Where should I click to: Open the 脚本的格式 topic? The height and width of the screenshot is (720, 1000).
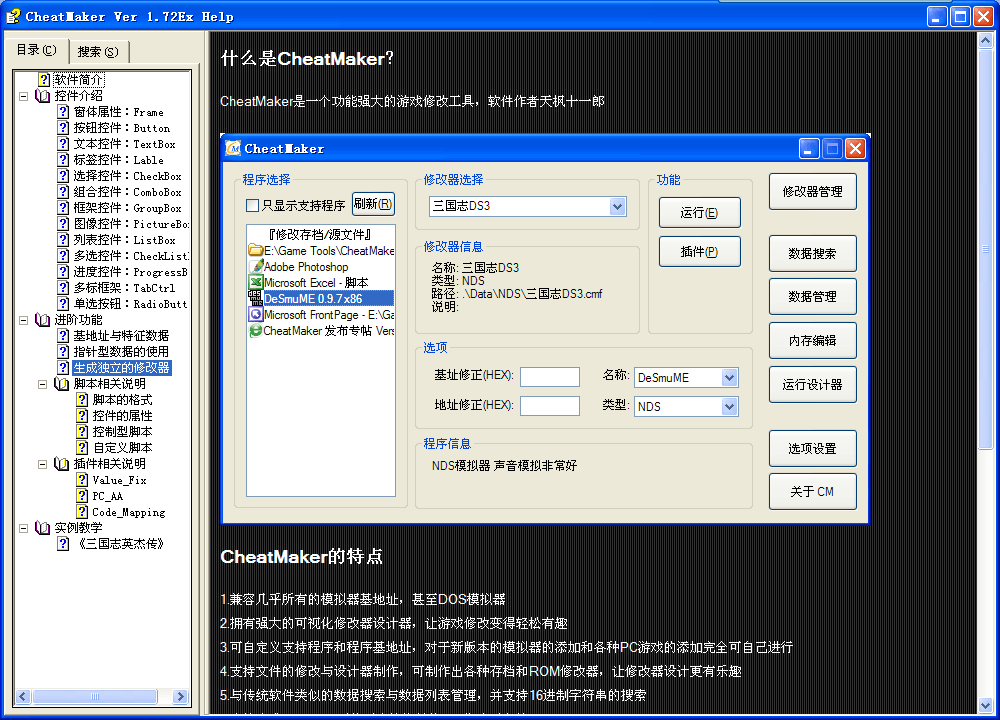122,400
